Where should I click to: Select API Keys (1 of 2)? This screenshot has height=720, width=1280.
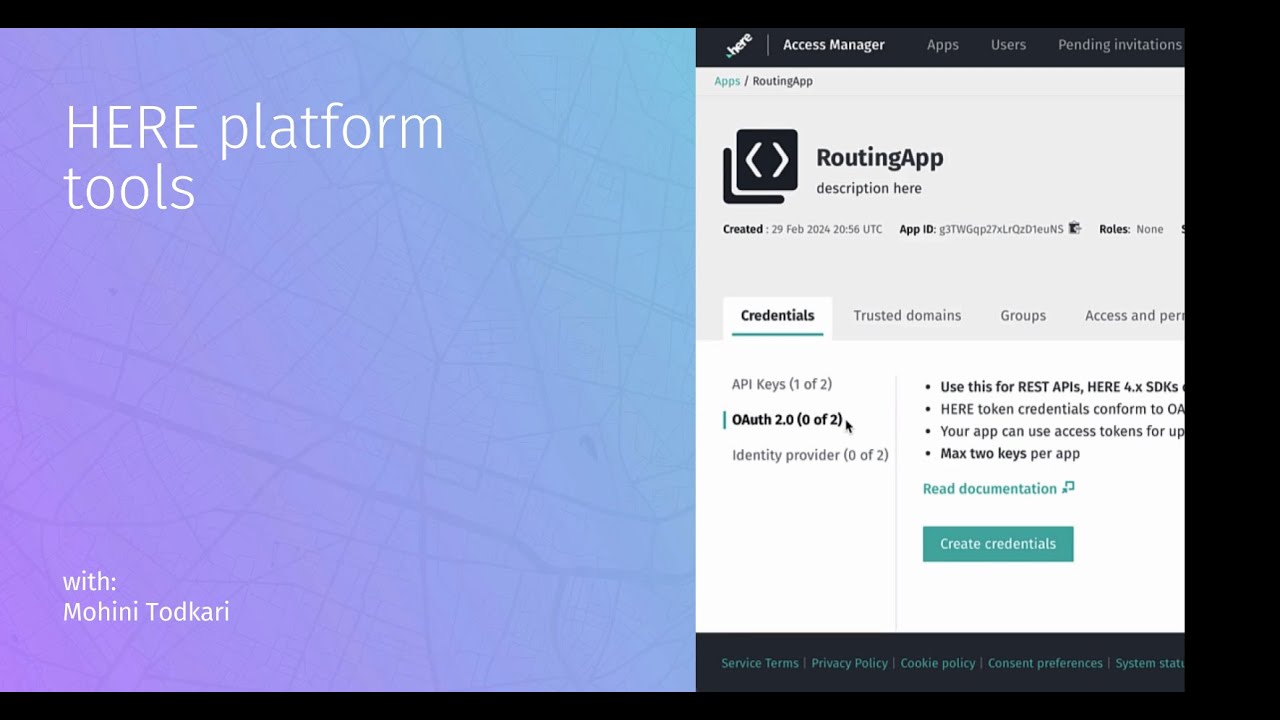pyautogui.click(x=782, y=384)
